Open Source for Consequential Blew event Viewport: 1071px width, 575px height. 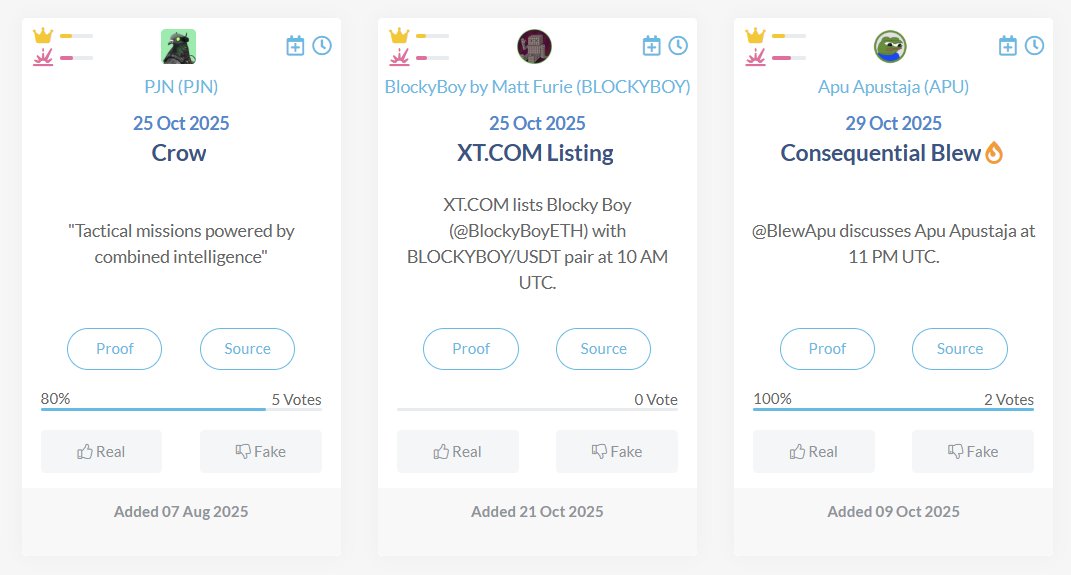(x=959, y=349)
